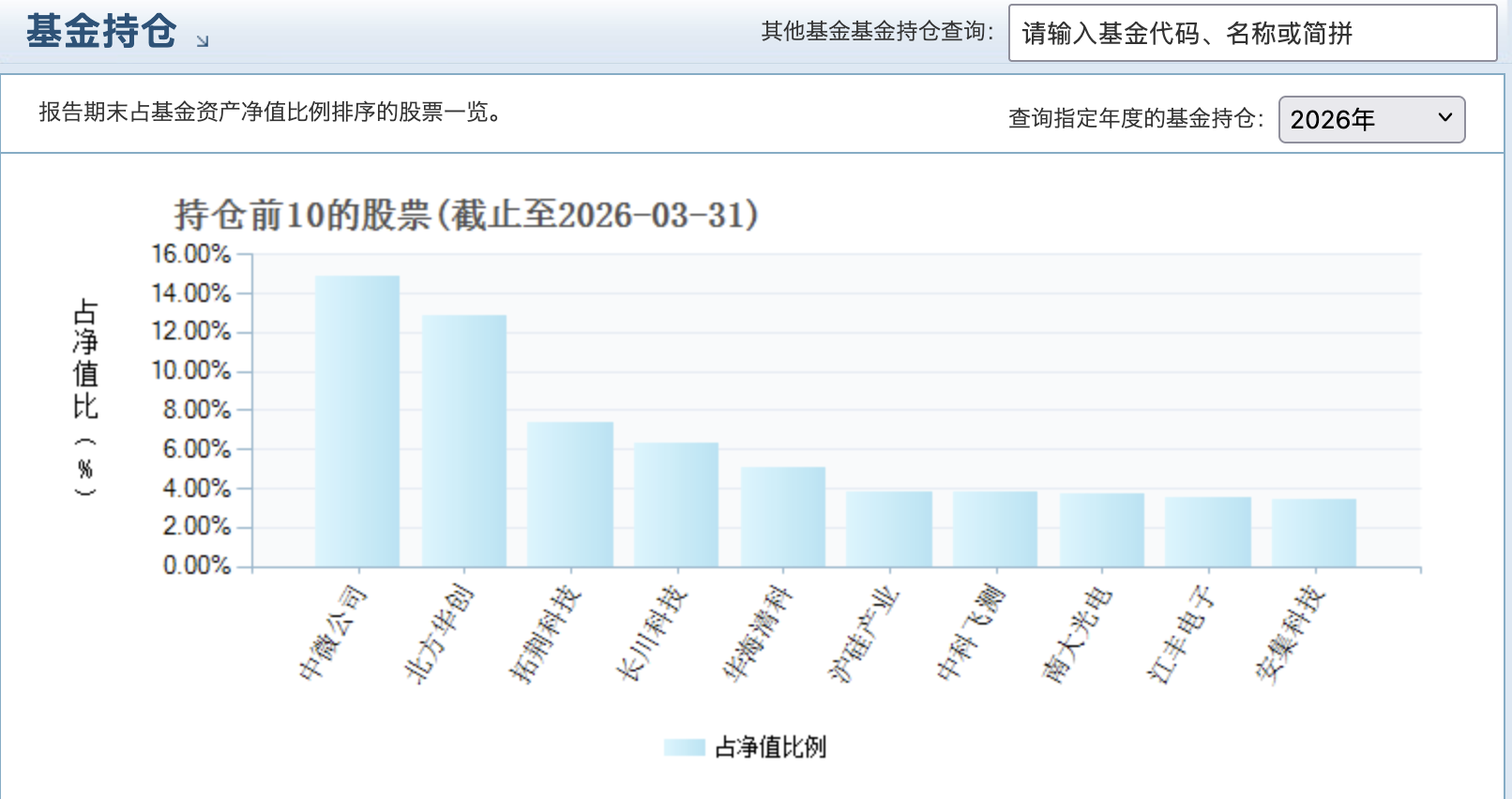The image size is (1512, 799).
Task: Click the 北方华创 axis label
Action: click(439, 633)
